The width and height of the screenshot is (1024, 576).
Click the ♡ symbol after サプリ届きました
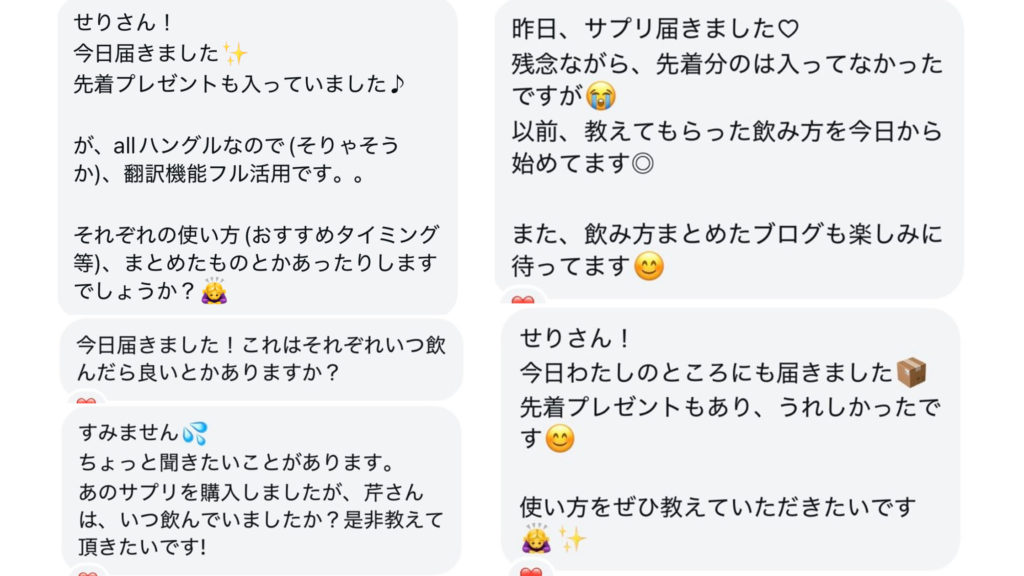point(789,29)
